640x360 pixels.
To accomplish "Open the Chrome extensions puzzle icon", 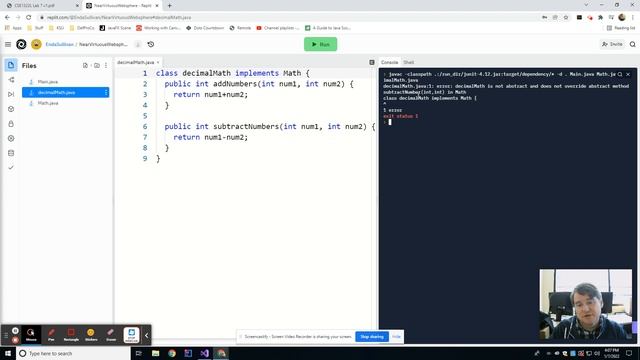I will tap(600, 17).
